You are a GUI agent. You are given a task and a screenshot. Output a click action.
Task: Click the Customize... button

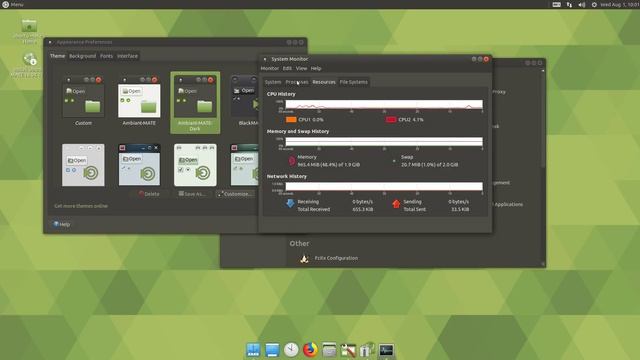236,194
